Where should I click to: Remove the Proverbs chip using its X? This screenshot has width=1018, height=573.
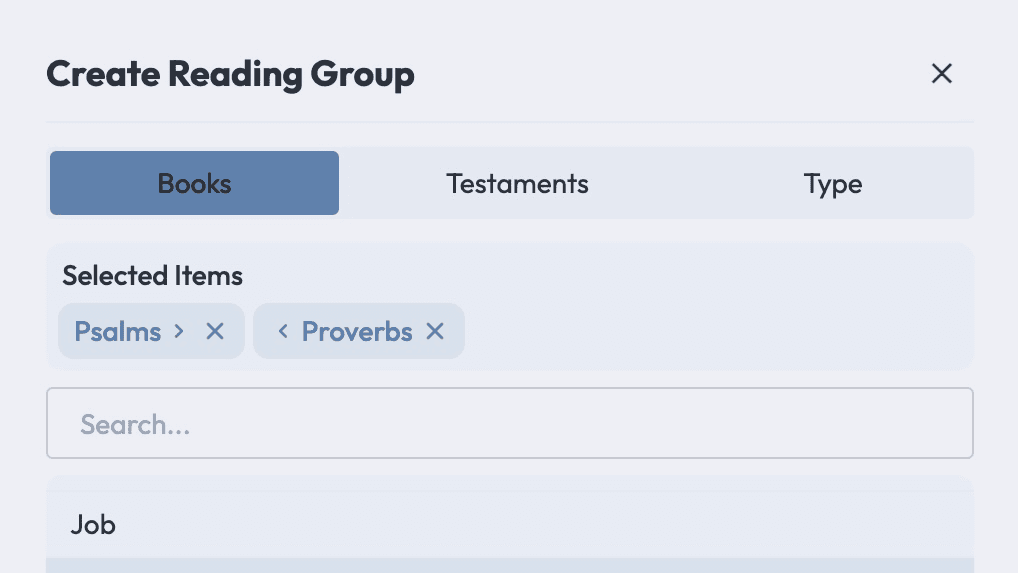pos(435,332)
